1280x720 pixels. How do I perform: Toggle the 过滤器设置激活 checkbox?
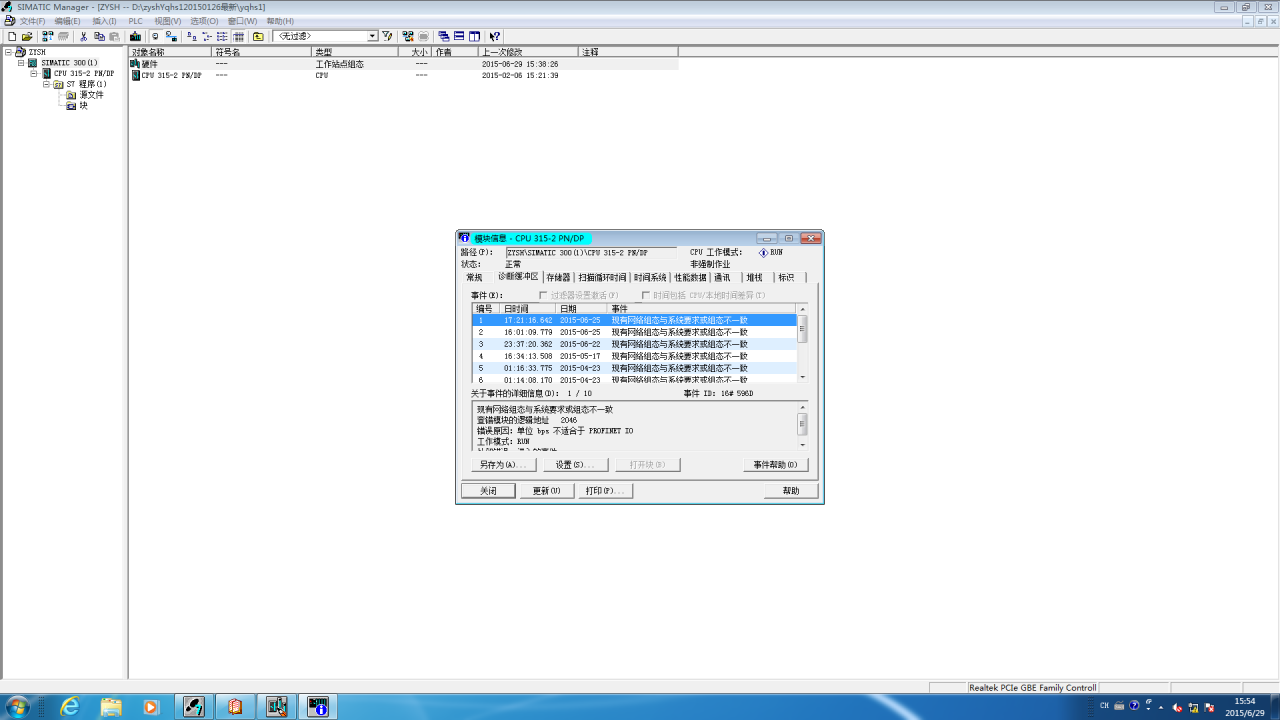pyautogui.click(x=543, y=296)
